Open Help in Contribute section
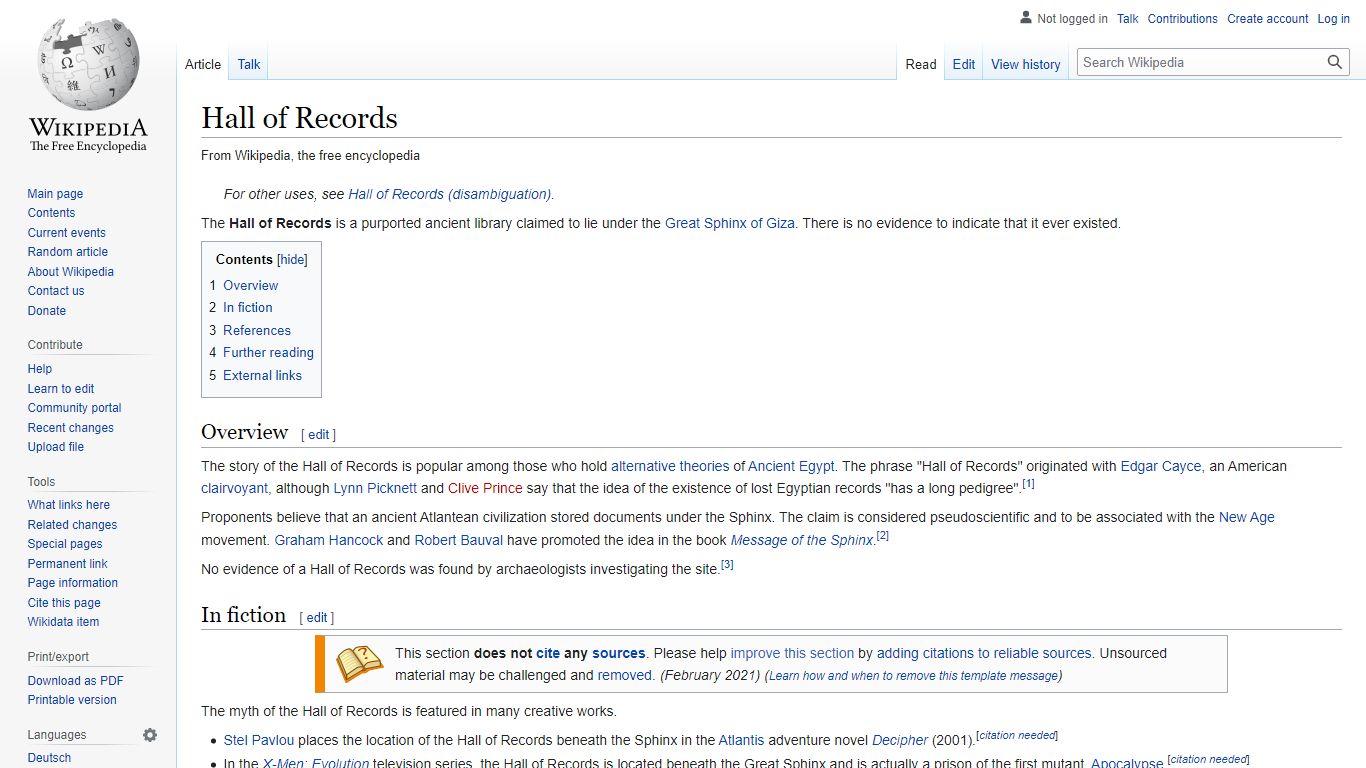The height and width of the screenshot is (768, 1366). (39, 369)
